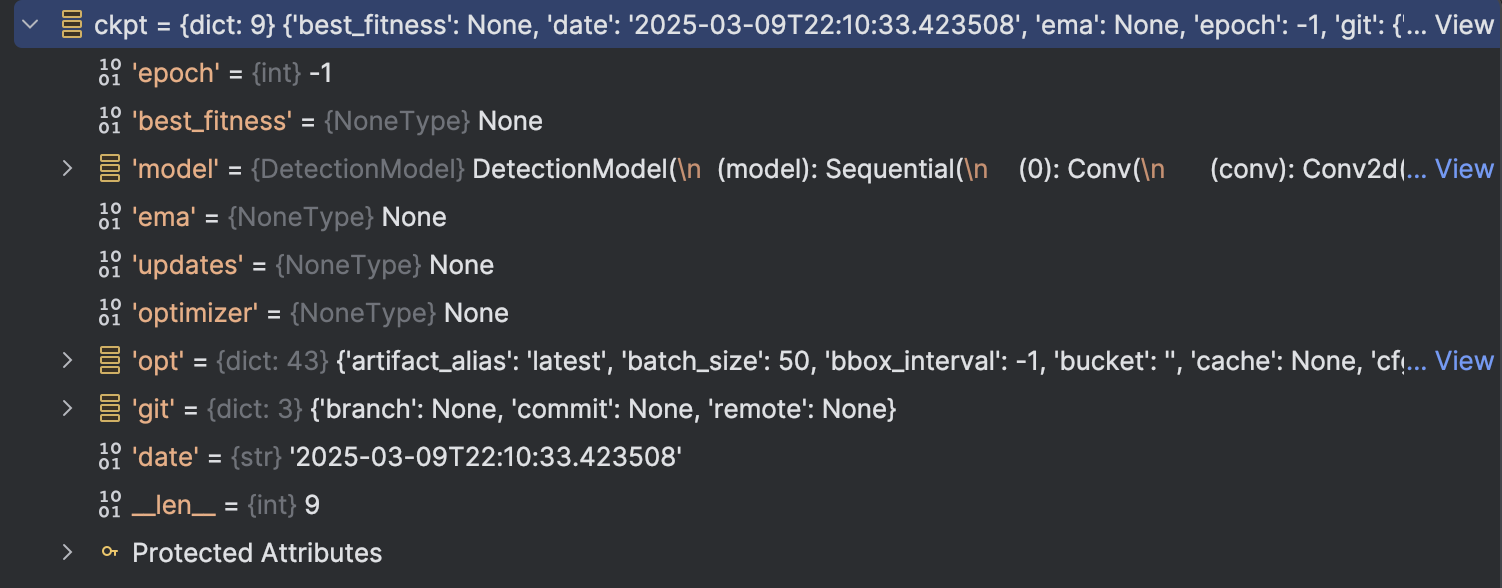Expand the 'opt' dict node
Viewport: 1502px width, 588px height.
click(x=67, y=361)
